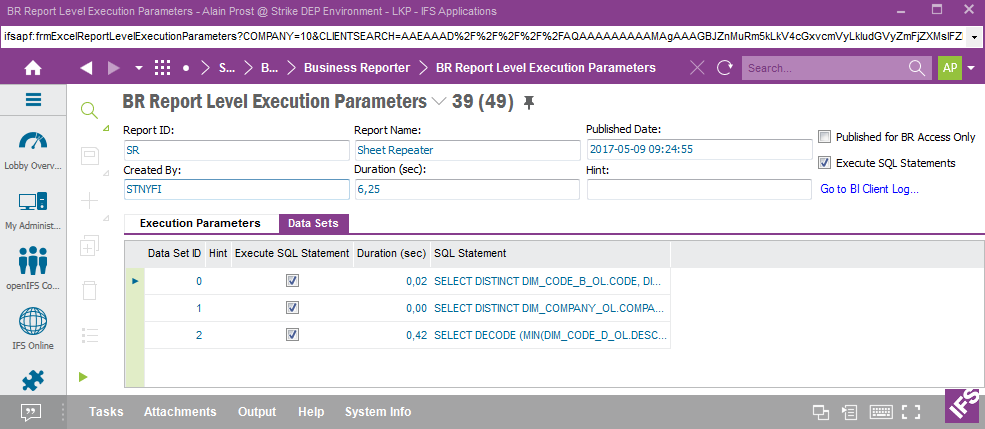Click the Duration (sec) field
This screenshot has width=985, height=429.
[467, 189]
